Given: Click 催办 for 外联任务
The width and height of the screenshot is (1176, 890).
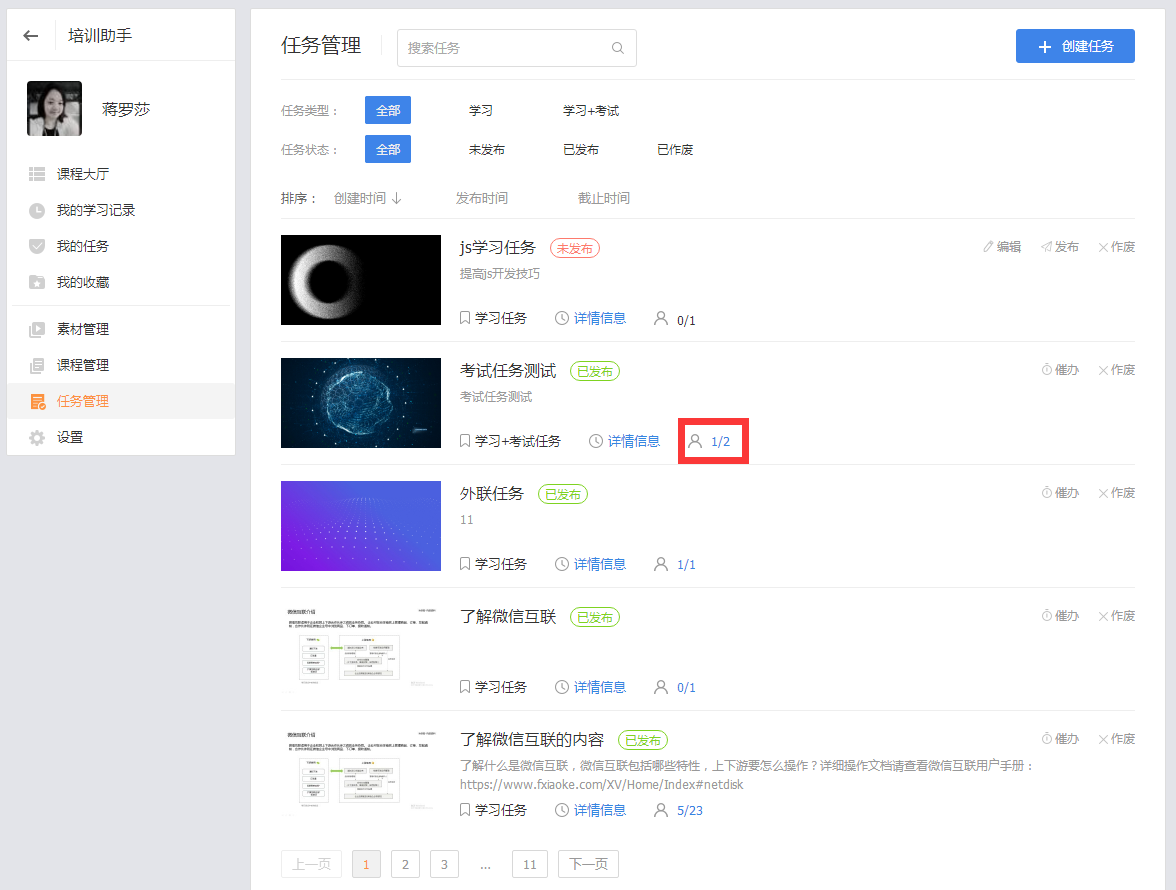Looking at the screenshot, I should (x=1060, y=493).
